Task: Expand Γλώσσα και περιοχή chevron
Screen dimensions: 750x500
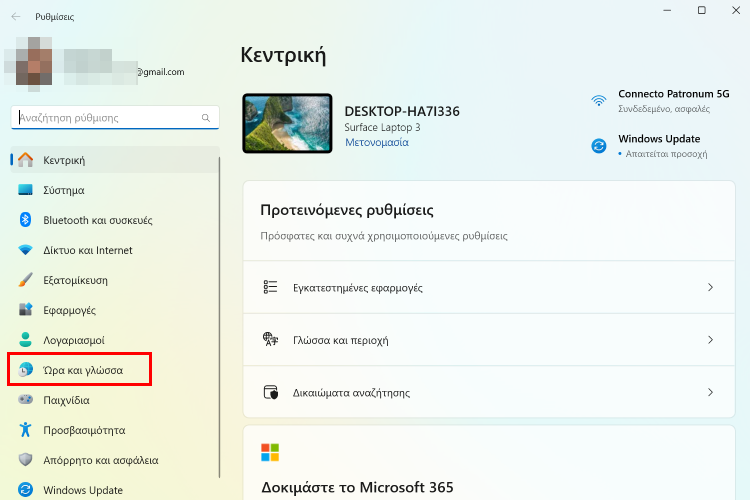Action: [710, 340]
